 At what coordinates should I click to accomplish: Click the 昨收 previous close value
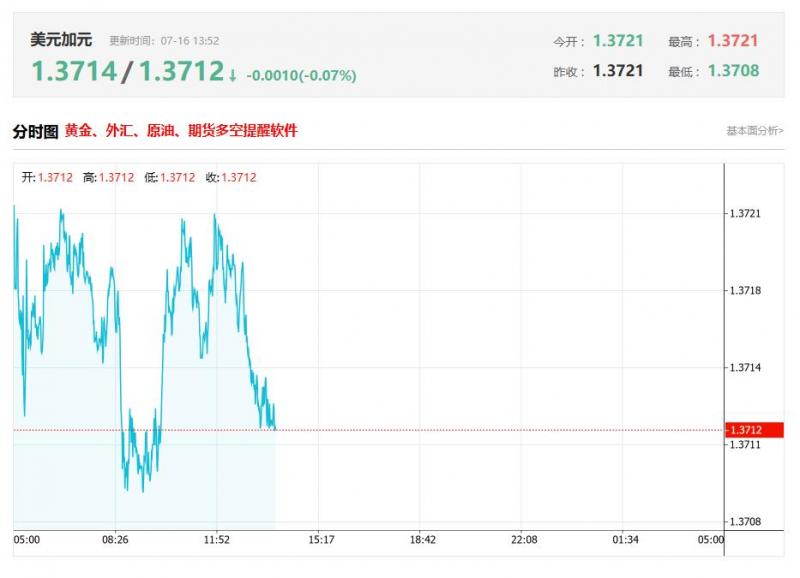click(x=618, y=71)
